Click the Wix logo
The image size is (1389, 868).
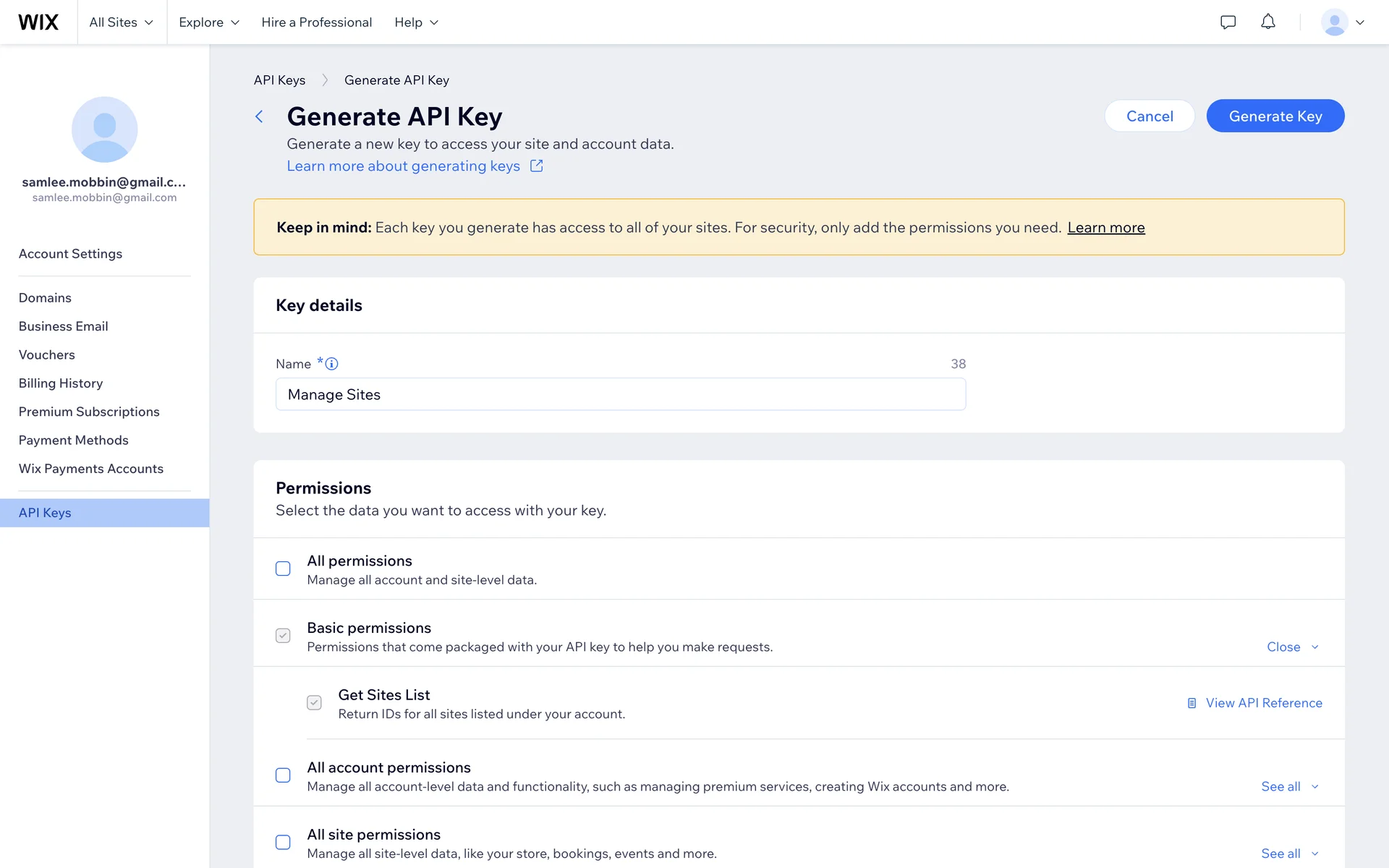(x=38, y=22)
